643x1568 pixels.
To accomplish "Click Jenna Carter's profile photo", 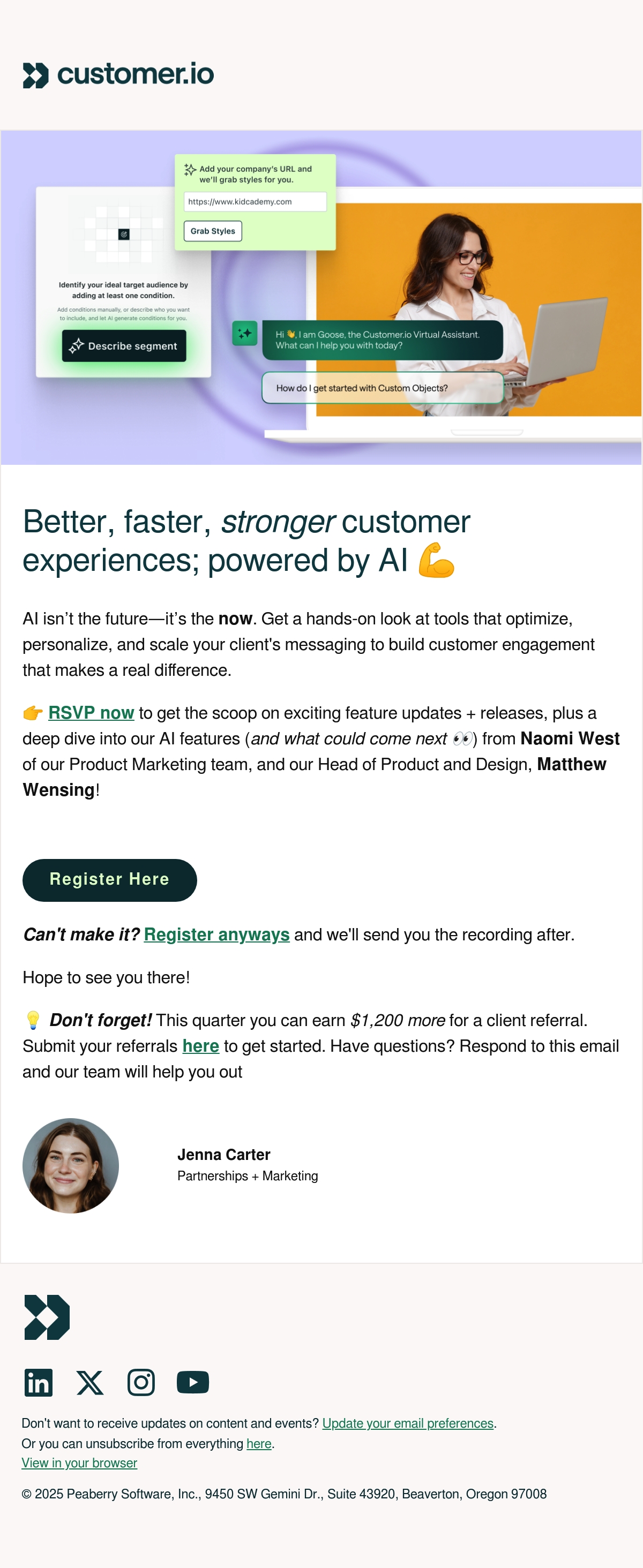I will (x=71, y=1166).
